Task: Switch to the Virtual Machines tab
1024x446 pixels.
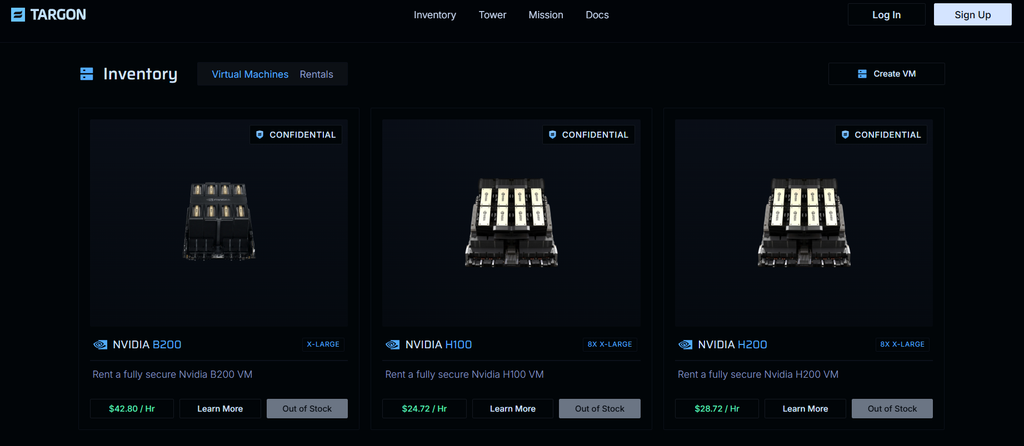Action: point(250,74)
